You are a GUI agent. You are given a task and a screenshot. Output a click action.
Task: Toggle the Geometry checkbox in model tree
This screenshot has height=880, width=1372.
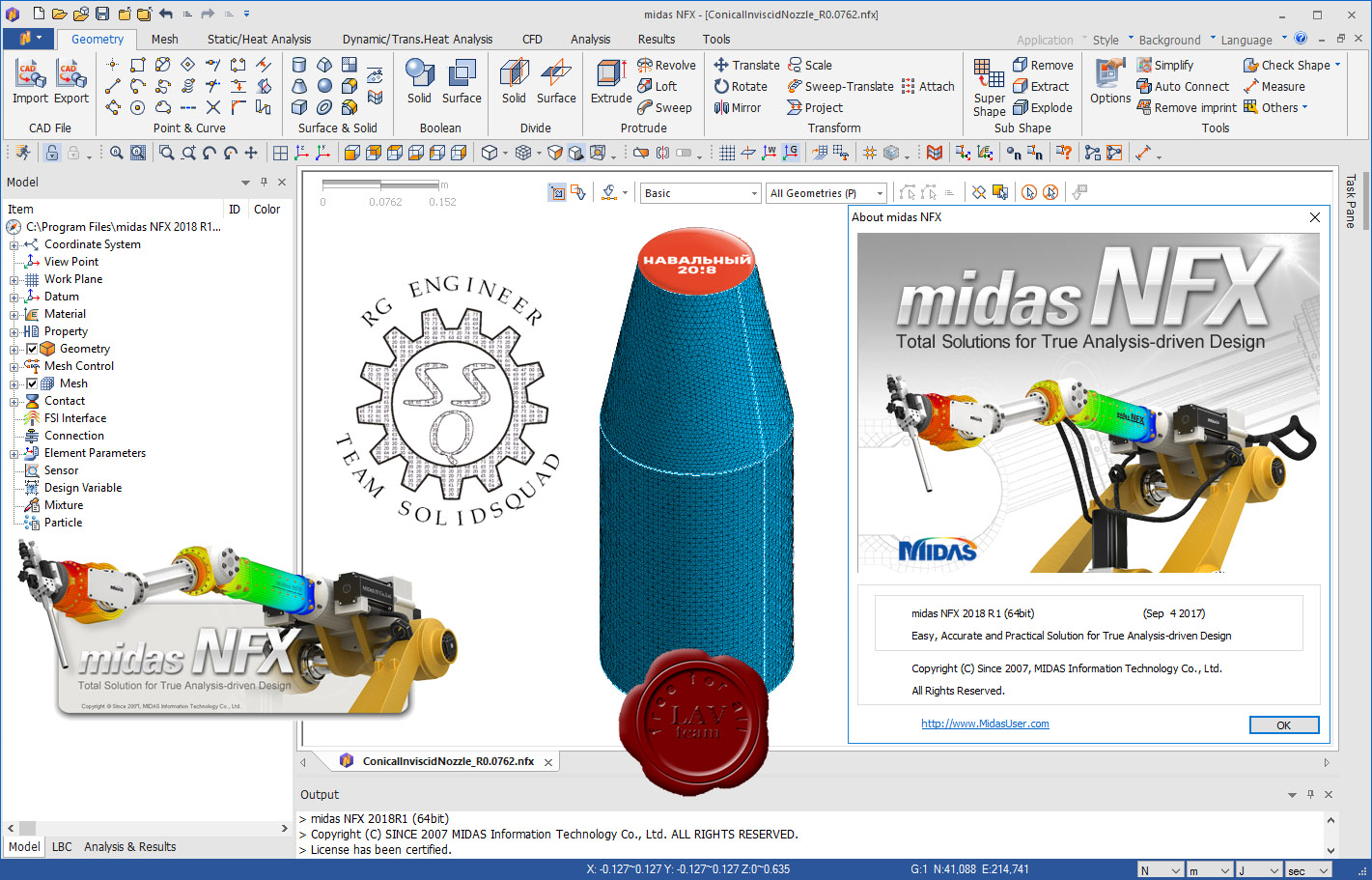[x=32, y=349]
